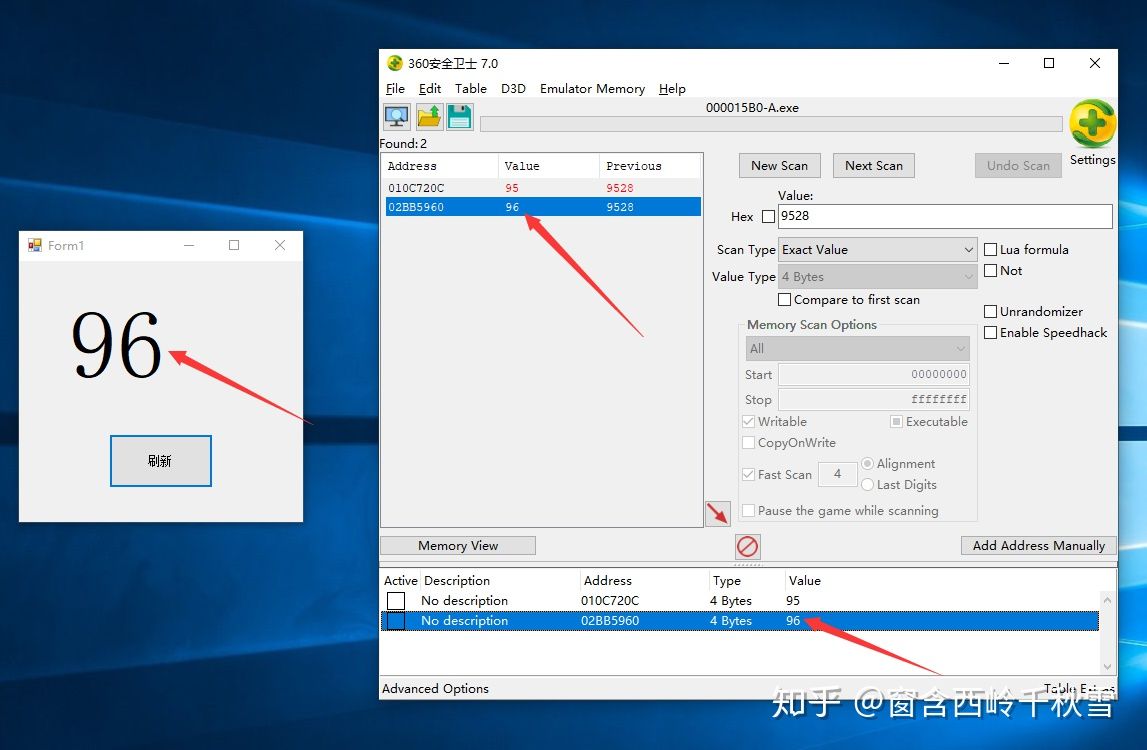Click the Stop address field
The image size is (1147, 750).
tap(874, 400)
